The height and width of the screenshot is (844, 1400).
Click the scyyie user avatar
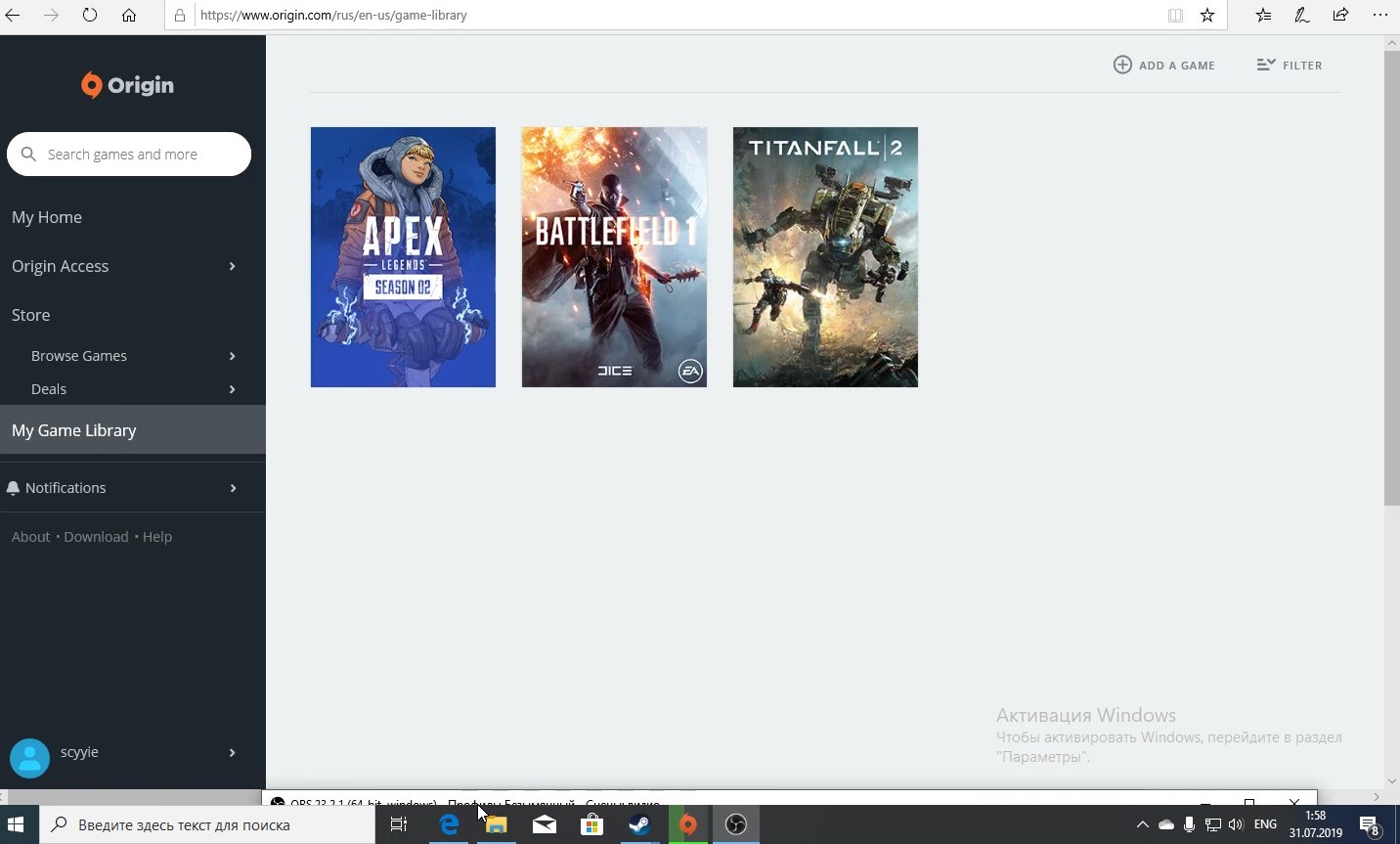click(29, 758)
